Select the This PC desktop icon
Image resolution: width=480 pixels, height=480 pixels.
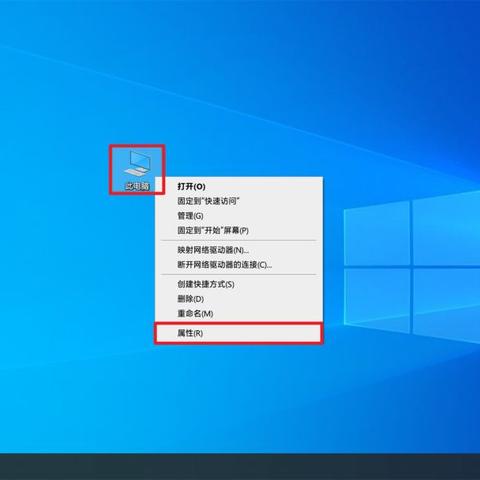[x=137, y=169]
